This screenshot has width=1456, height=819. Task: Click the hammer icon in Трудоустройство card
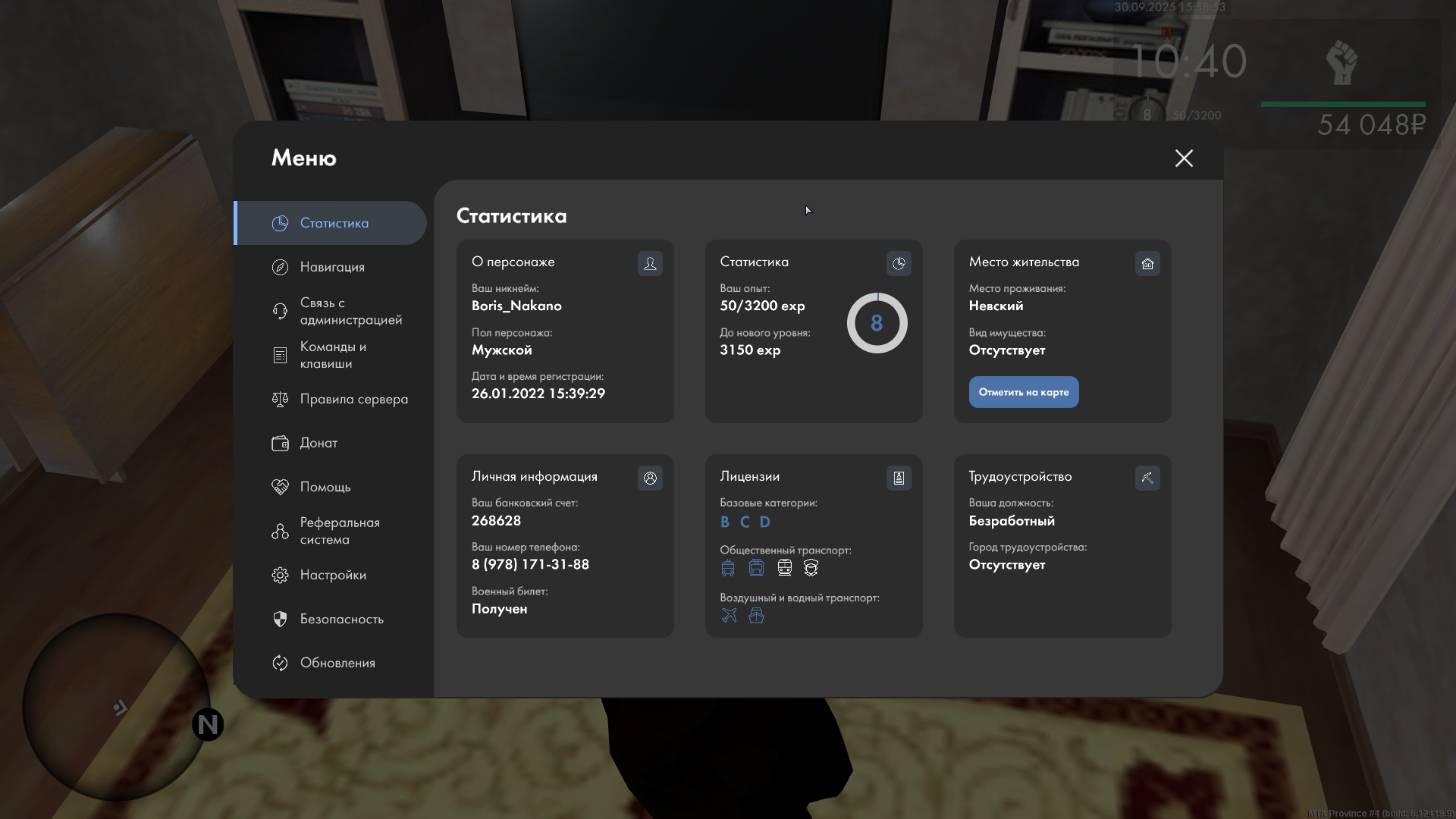(x=1147, y=478)
